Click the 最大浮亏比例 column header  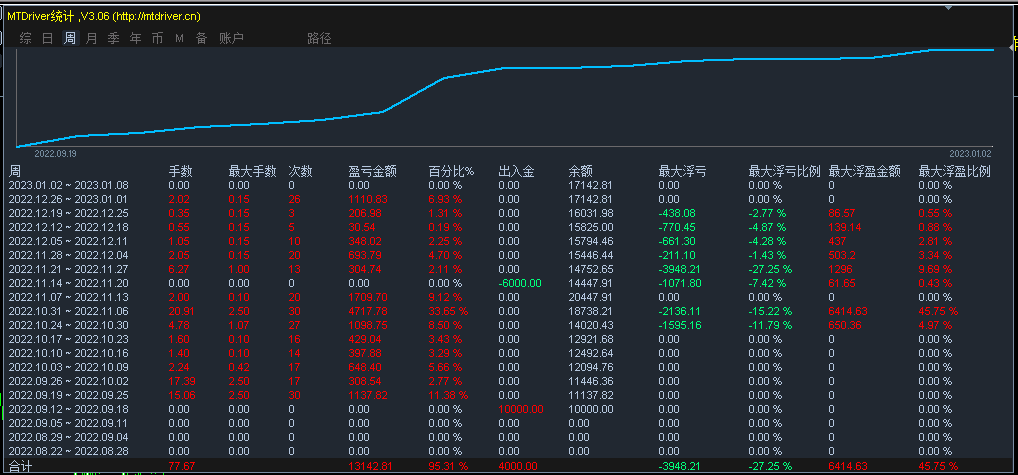coord(785,171)
